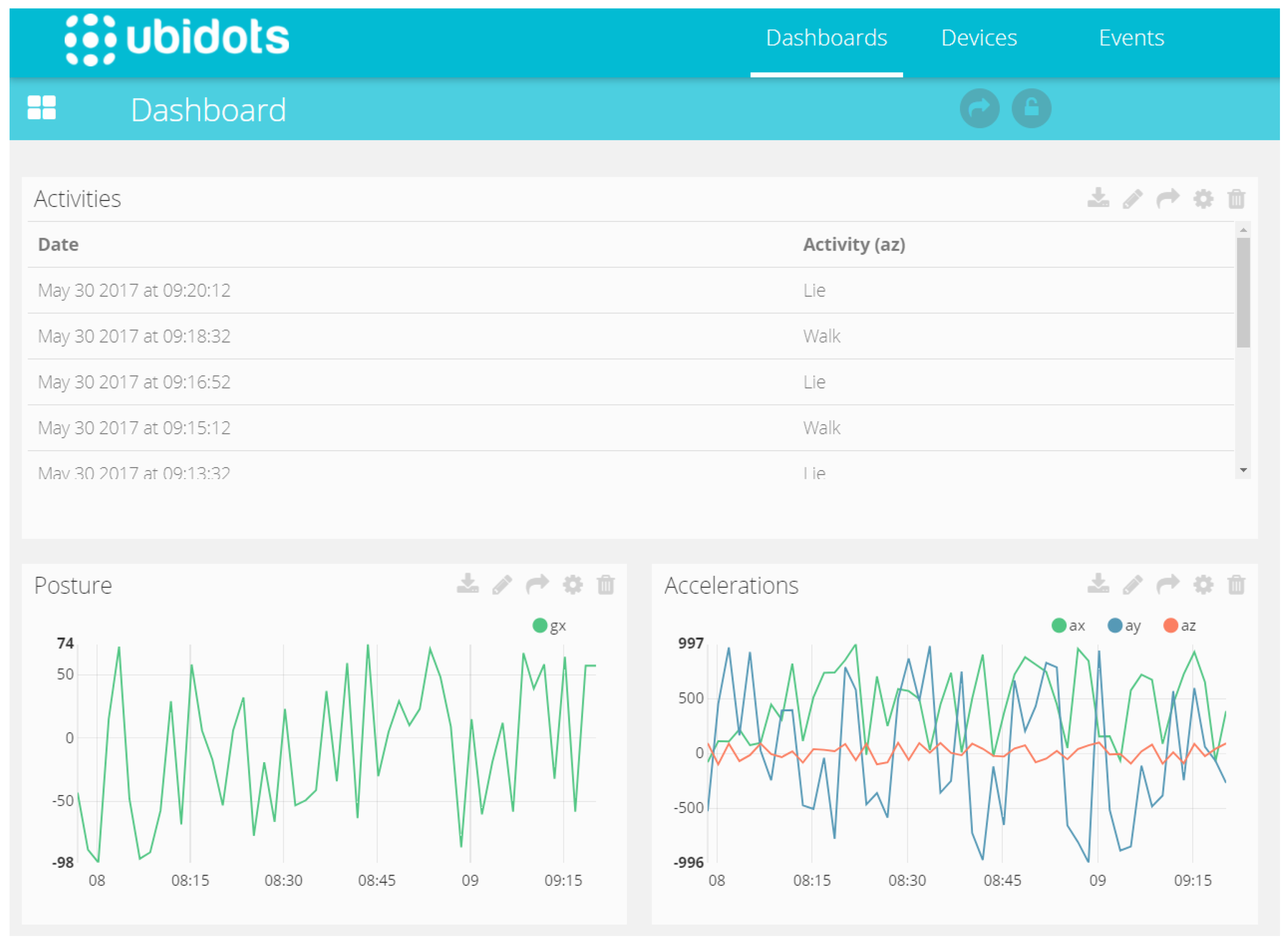Click the Activities widget title
This screenshot has height=944, width=1288.
[77, 199]
